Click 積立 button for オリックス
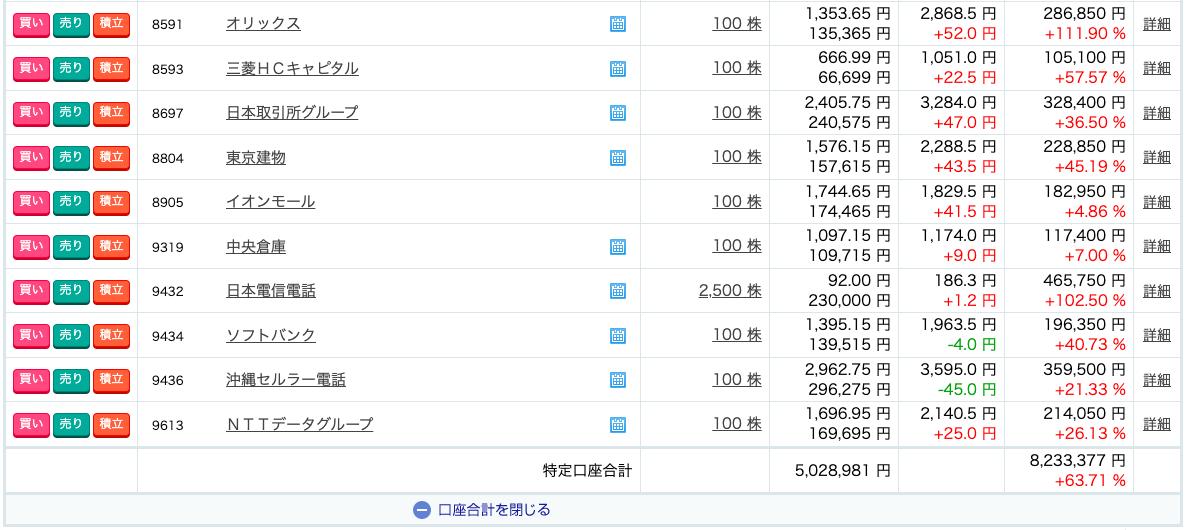Image resolution: width=1187 pixels, height=530 pixels. [111, 23]
